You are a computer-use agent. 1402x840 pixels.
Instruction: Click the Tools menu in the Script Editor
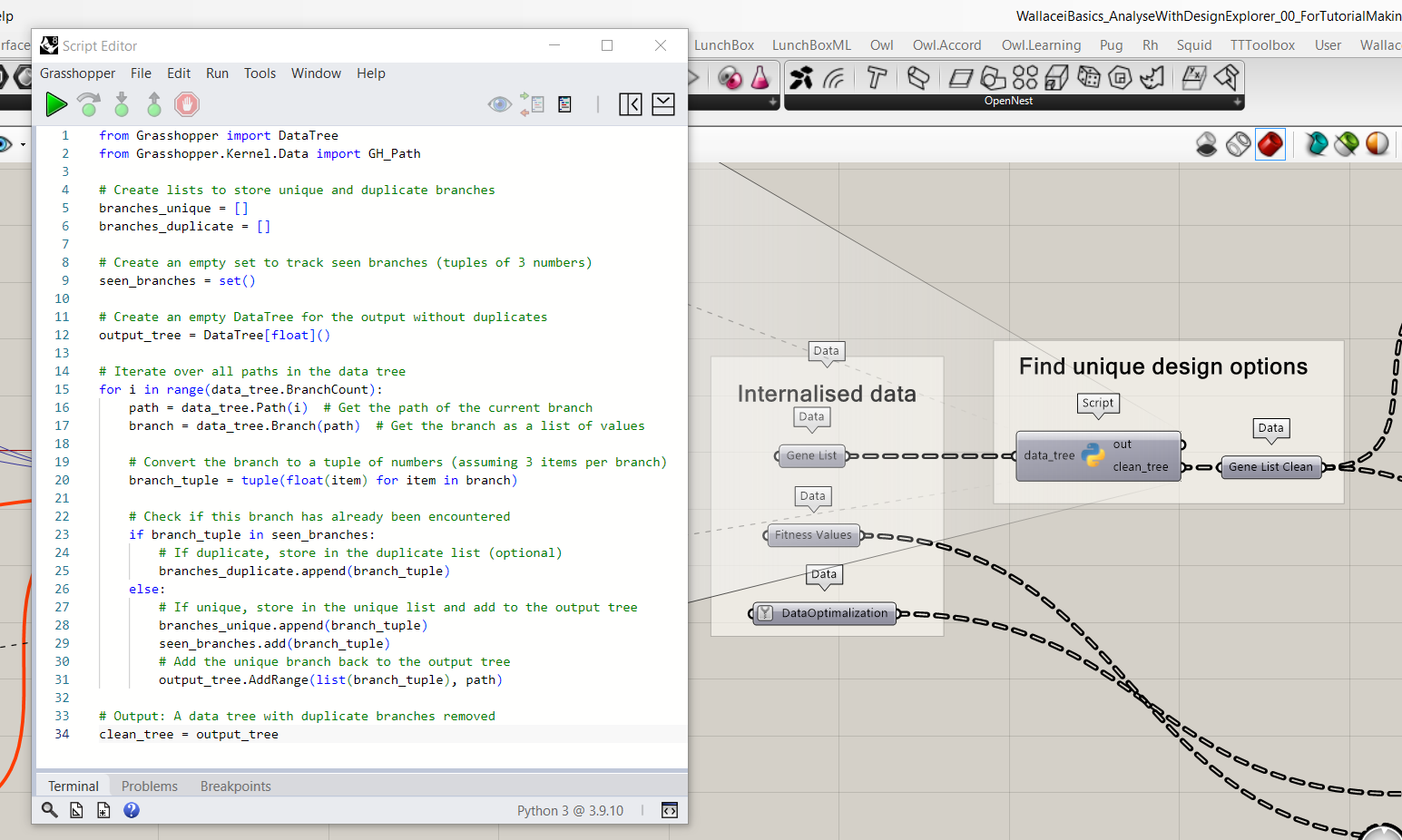coord(260,73)
